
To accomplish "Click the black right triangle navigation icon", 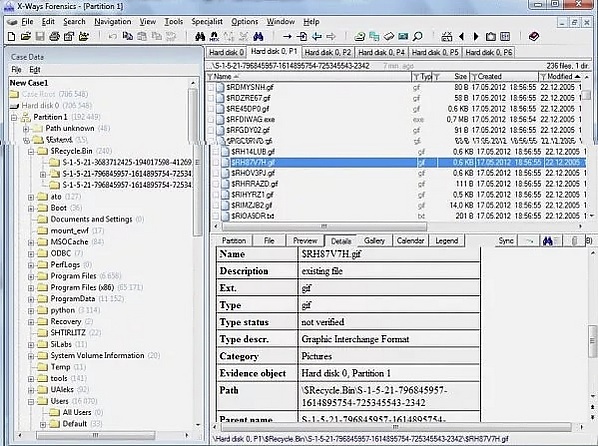I will click(476, 37).
